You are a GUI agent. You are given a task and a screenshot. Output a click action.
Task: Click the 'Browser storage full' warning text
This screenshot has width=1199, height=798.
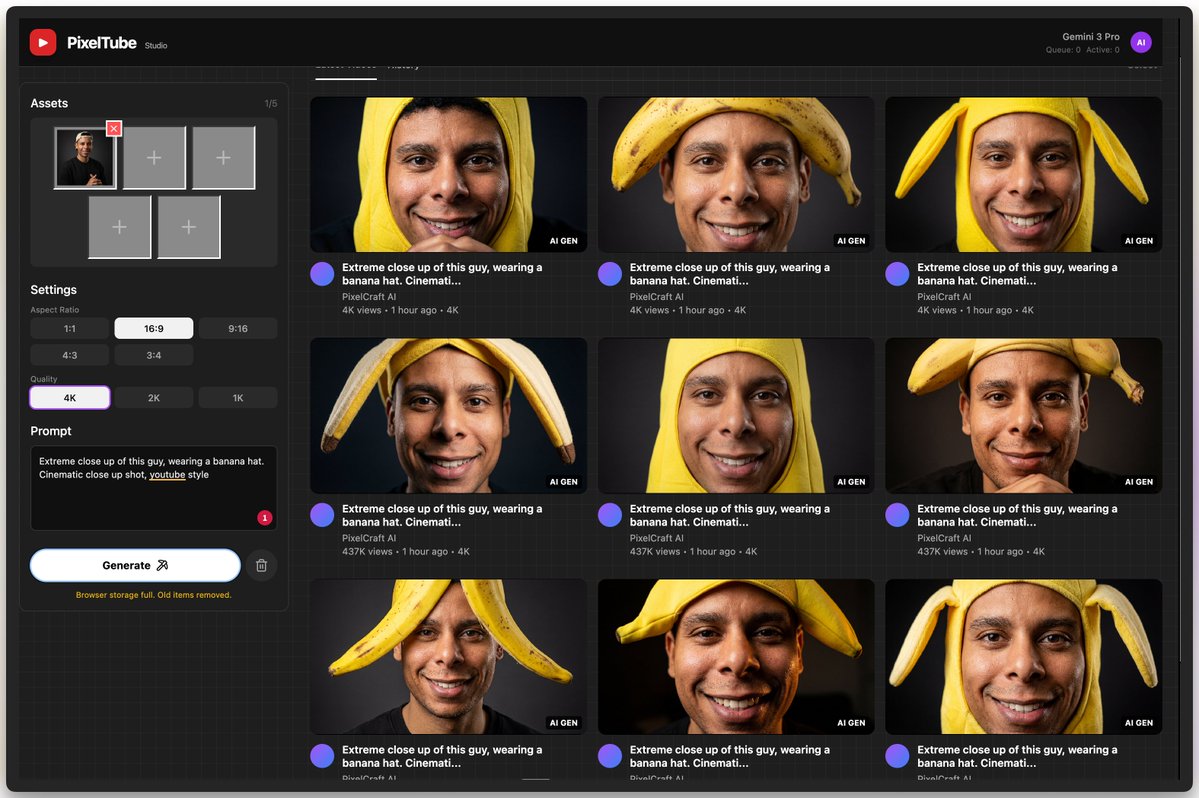[154, 595]
